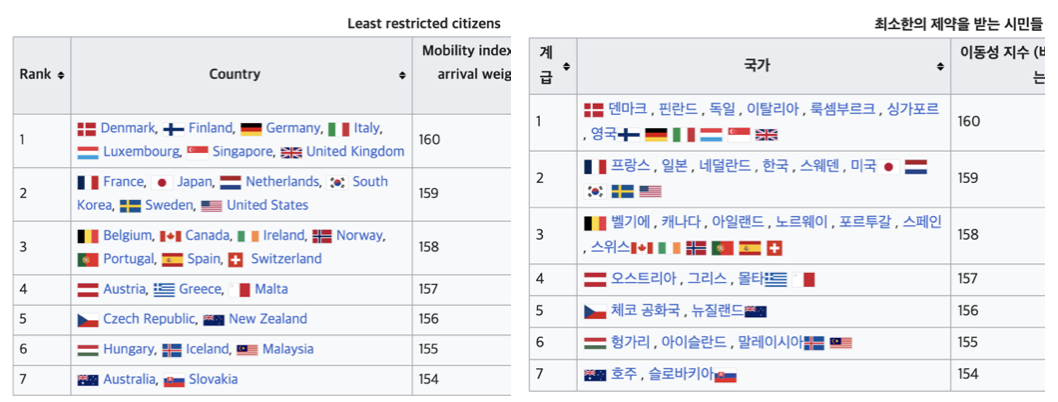This screenshot has width=1058, height=402.
Task: Click the Switzerland flag icon before Switzerland
Action: coord(236,259)
